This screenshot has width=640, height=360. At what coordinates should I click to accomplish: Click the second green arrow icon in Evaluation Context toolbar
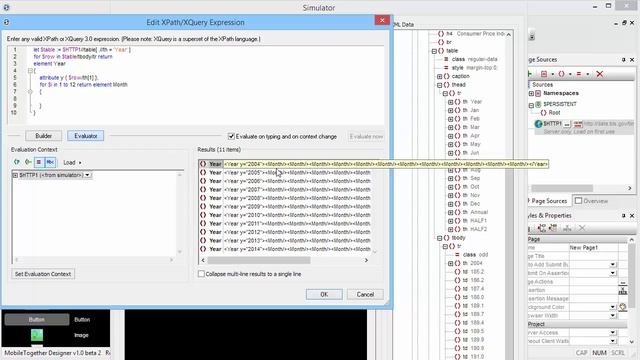[x=28, y=162]
